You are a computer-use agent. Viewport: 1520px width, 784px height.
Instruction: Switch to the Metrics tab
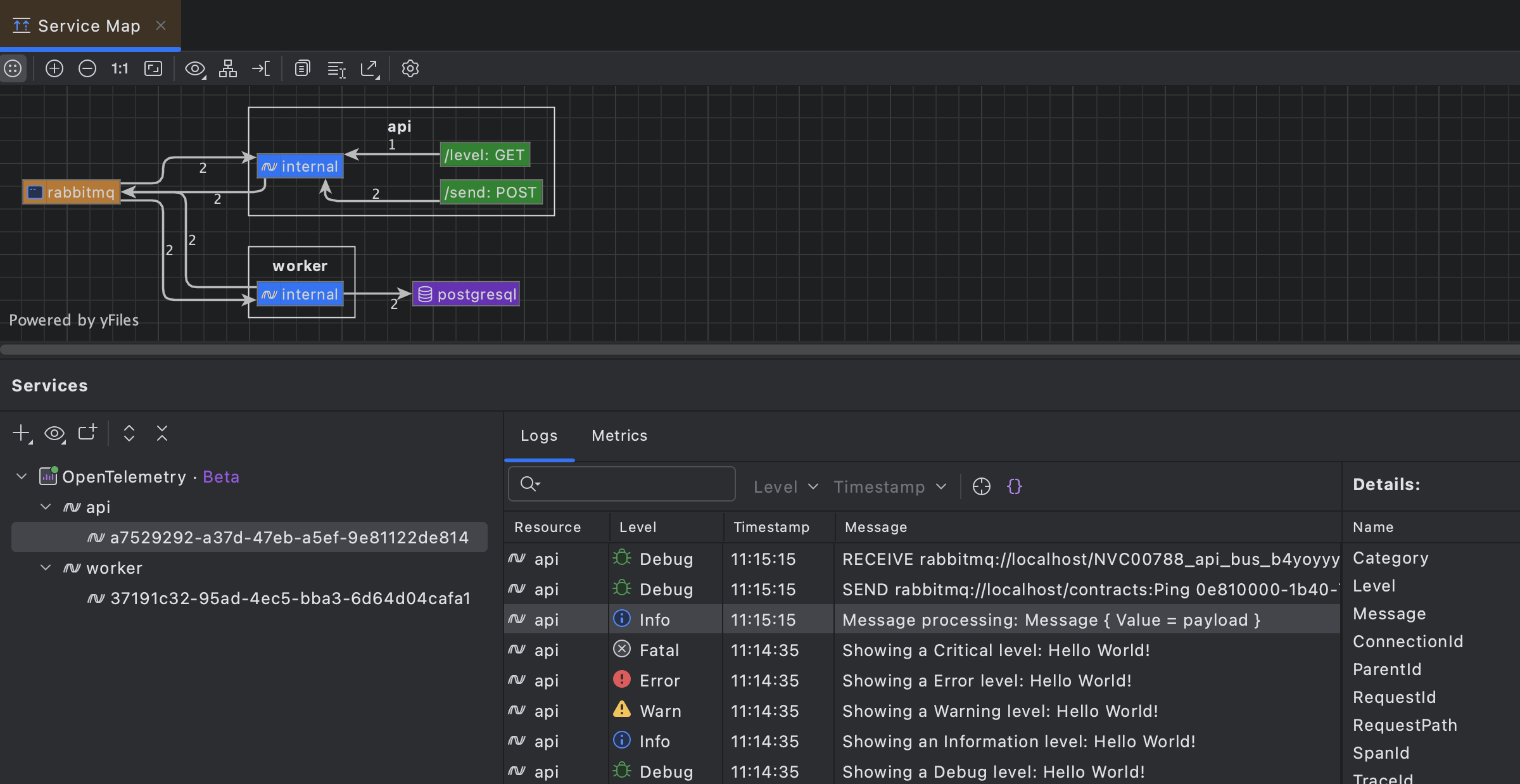coord(619,436)
